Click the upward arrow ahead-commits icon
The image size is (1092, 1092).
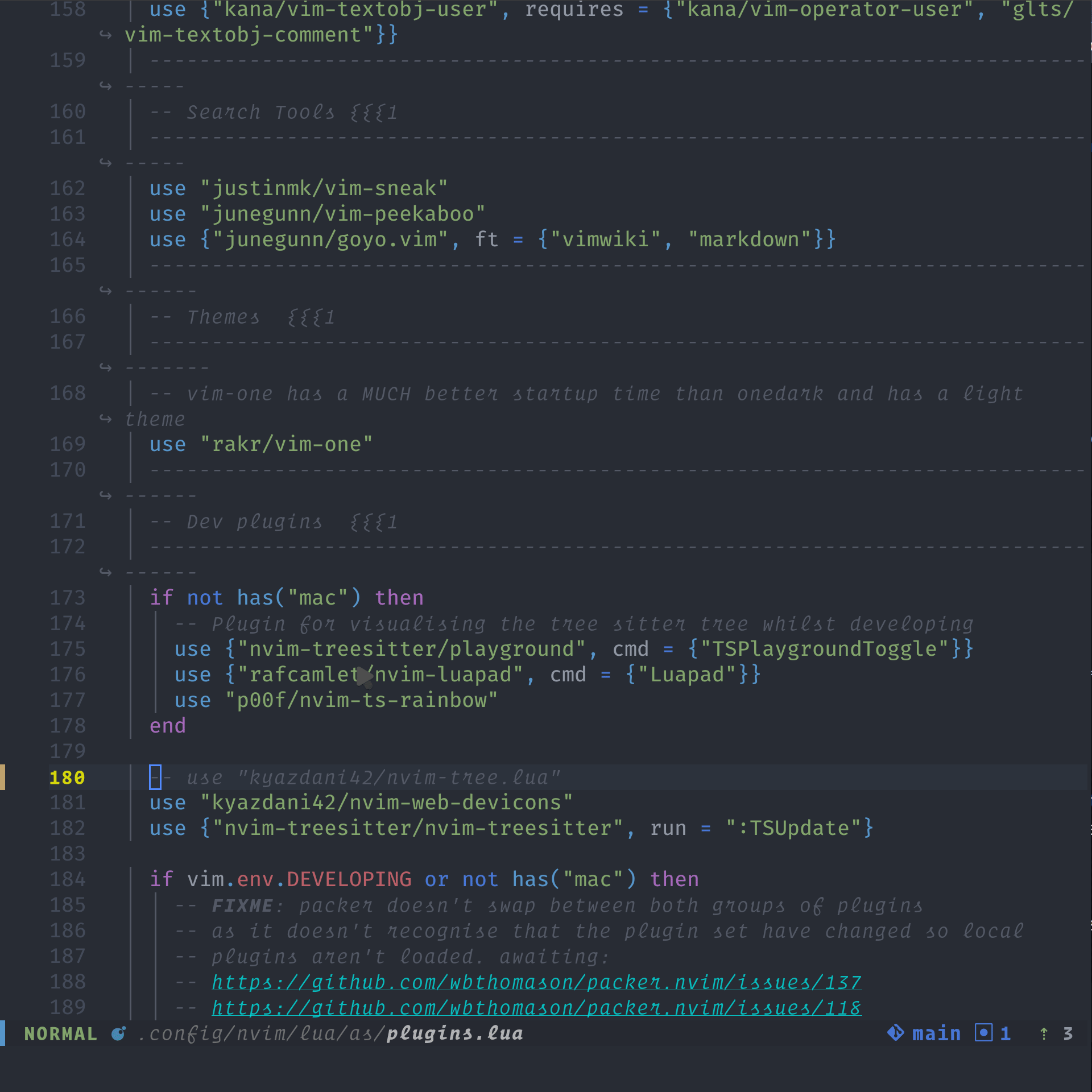tap(1044, 1033)
